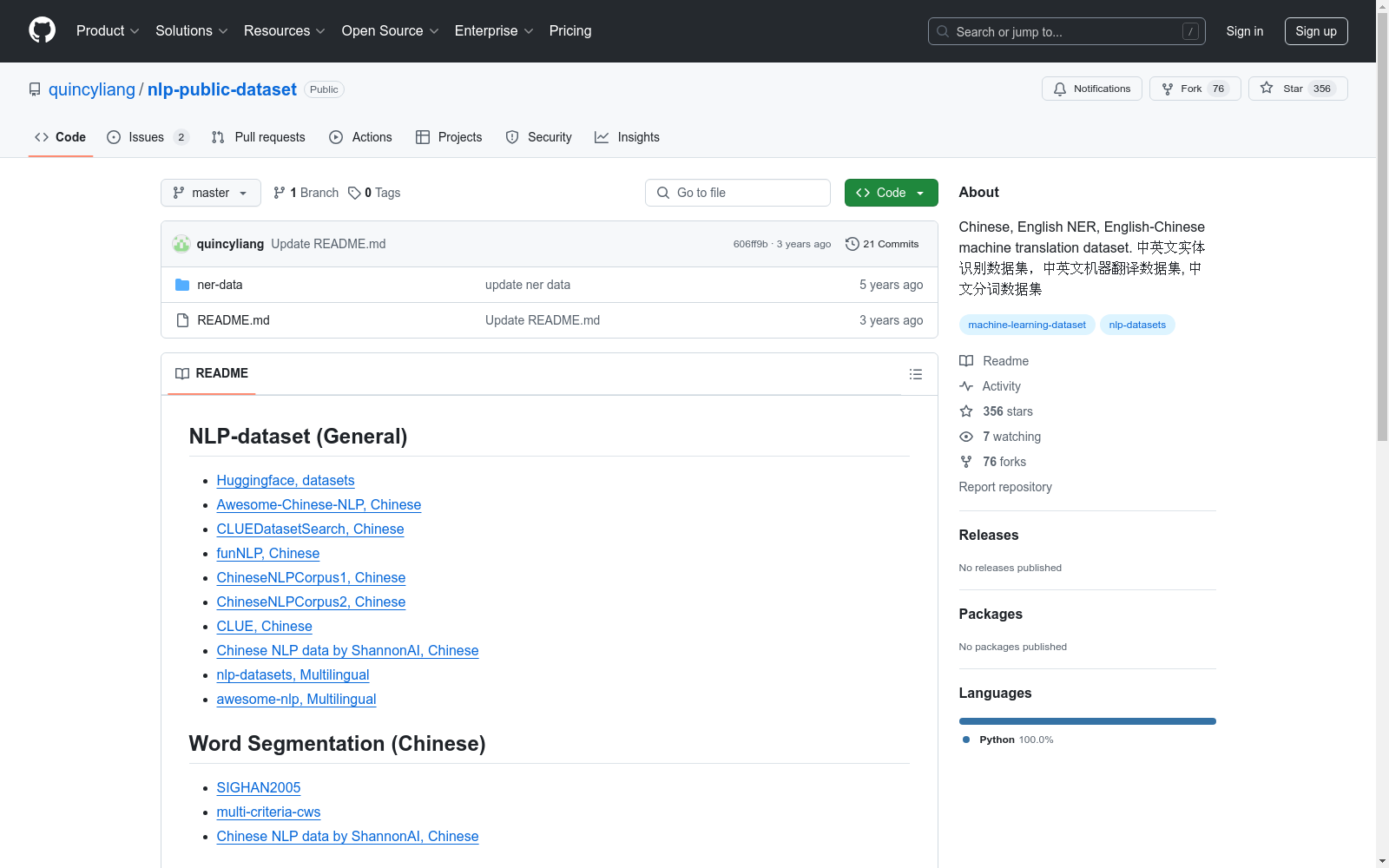Click the fork icon in Fork button
This screenshot has width=1389, height=868.
click(1168, 89)
